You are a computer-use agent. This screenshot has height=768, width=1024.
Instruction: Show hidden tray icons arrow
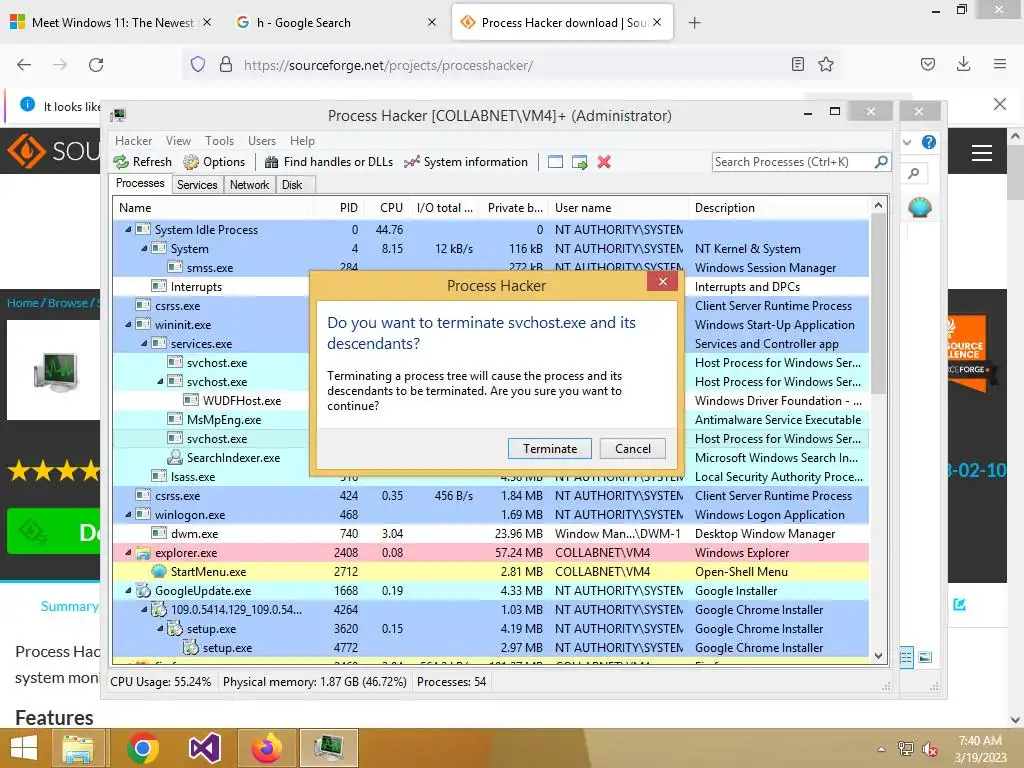click(881, 749)
